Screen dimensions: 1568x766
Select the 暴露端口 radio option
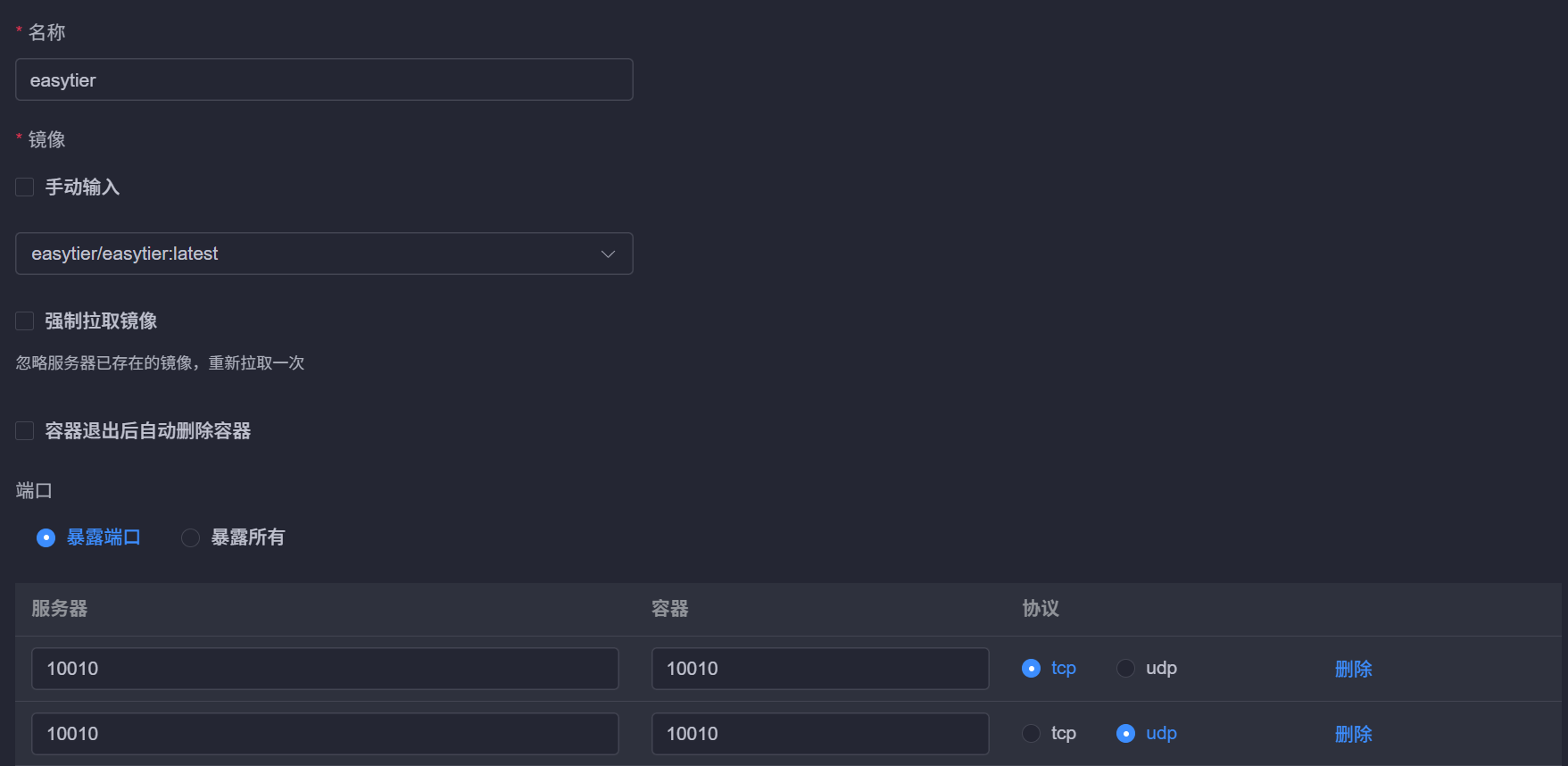click(46, 537)
